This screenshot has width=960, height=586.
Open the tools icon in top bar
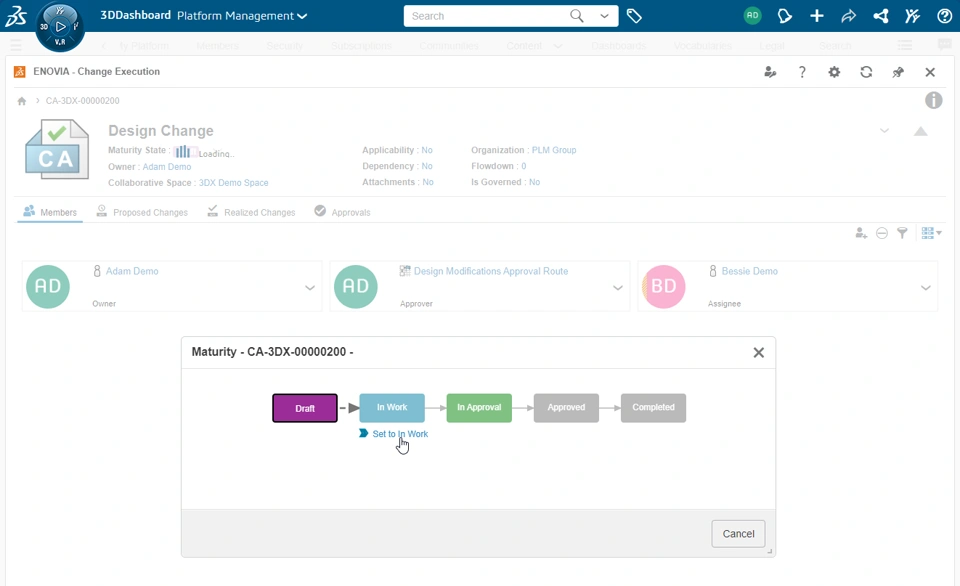(x=912, y=16)
